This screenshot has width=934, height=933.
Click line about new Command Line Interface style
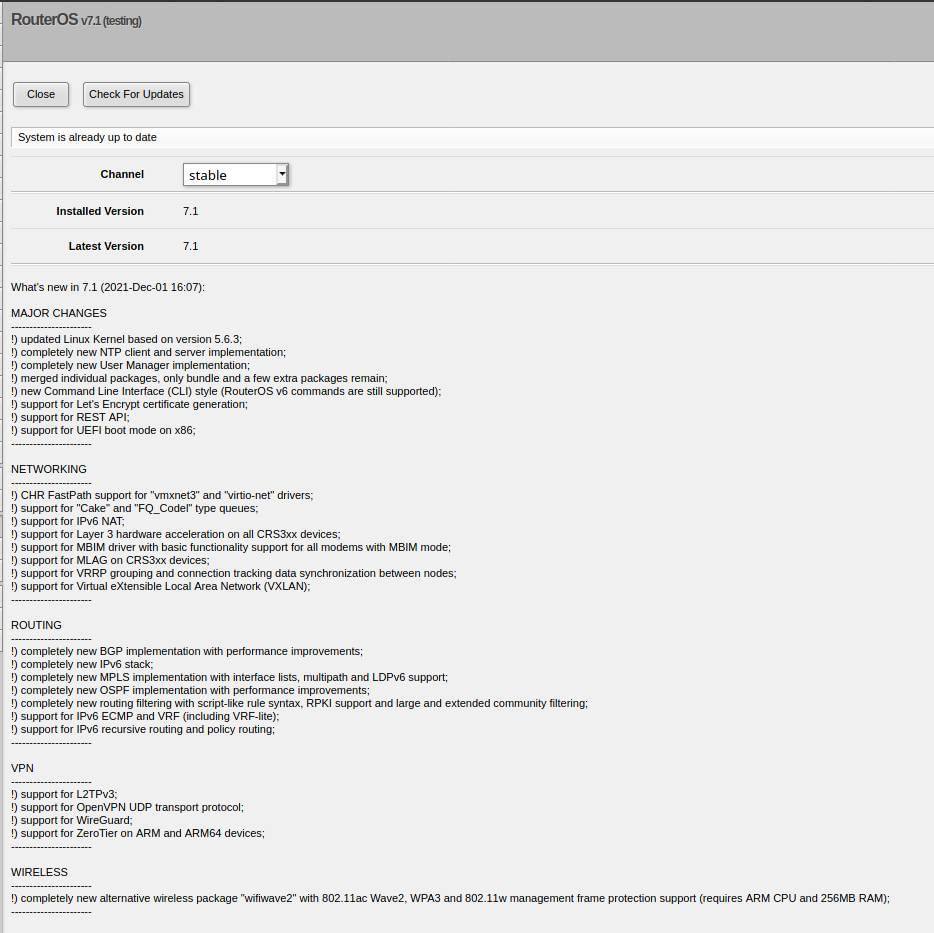pyautogui.click(x=226, y=391)
